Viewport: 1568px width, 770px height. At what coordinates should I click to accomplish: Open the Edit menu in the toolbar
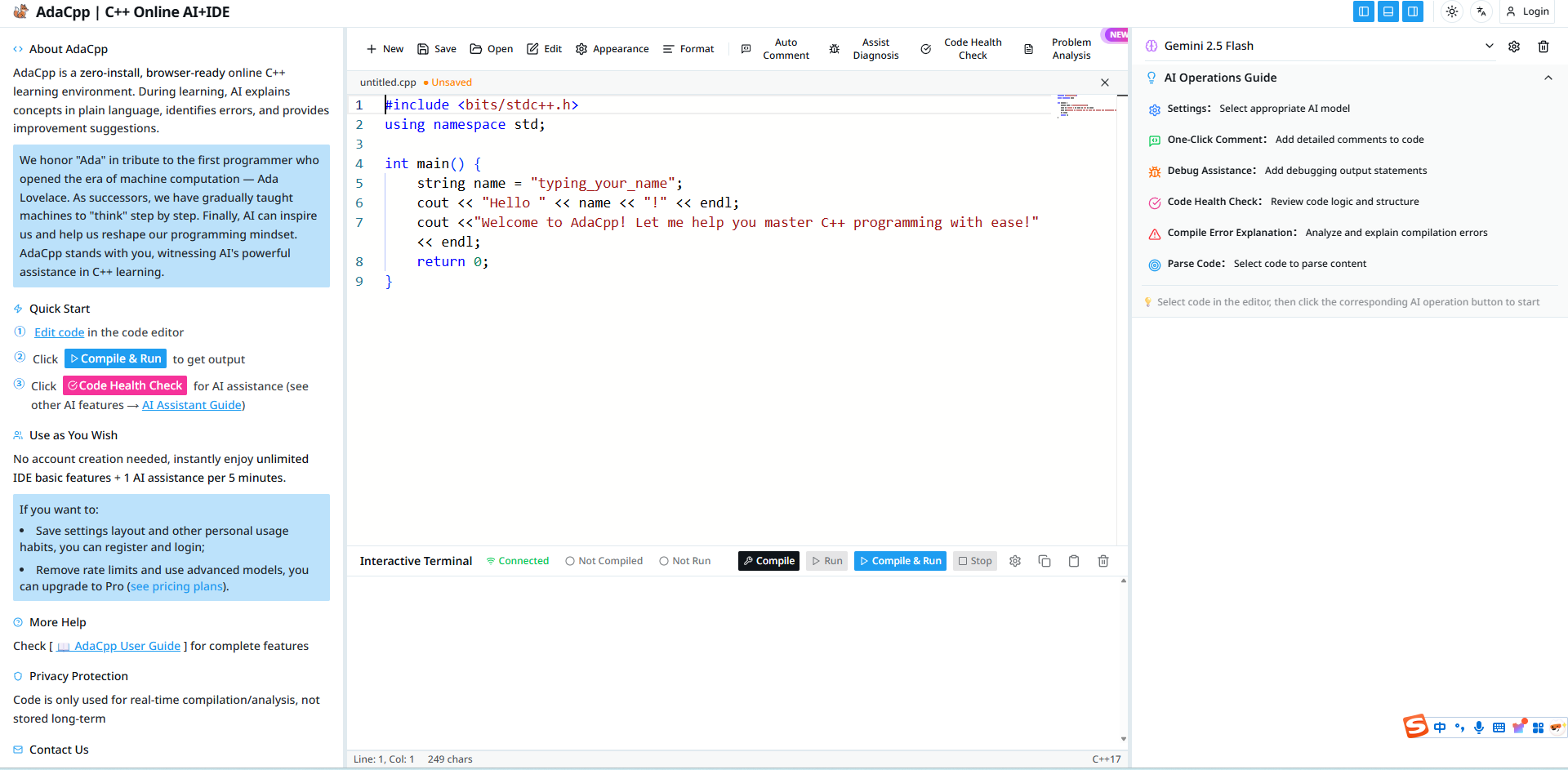pos(544,49)
